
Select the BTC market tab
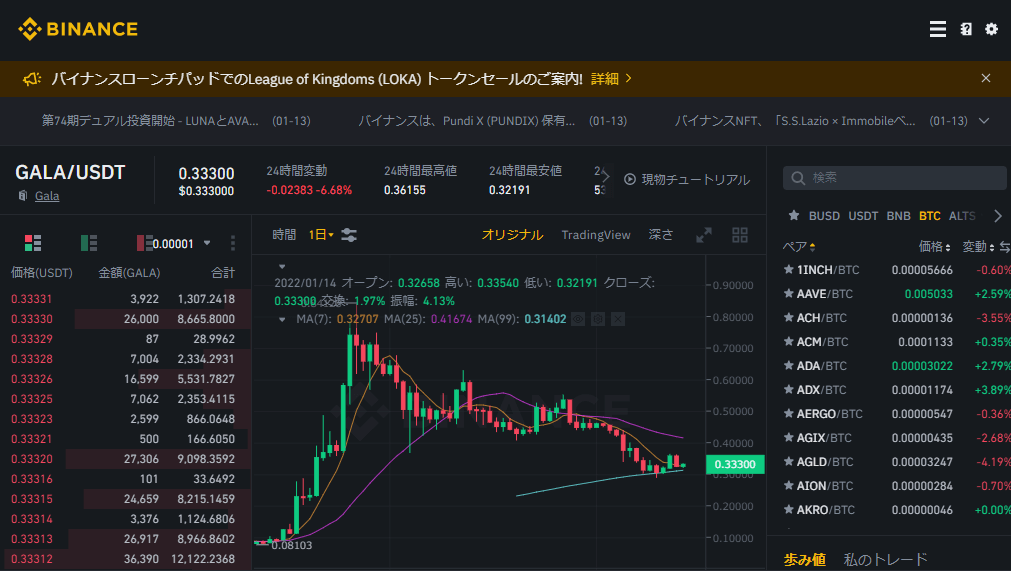(x=929, y=216)
